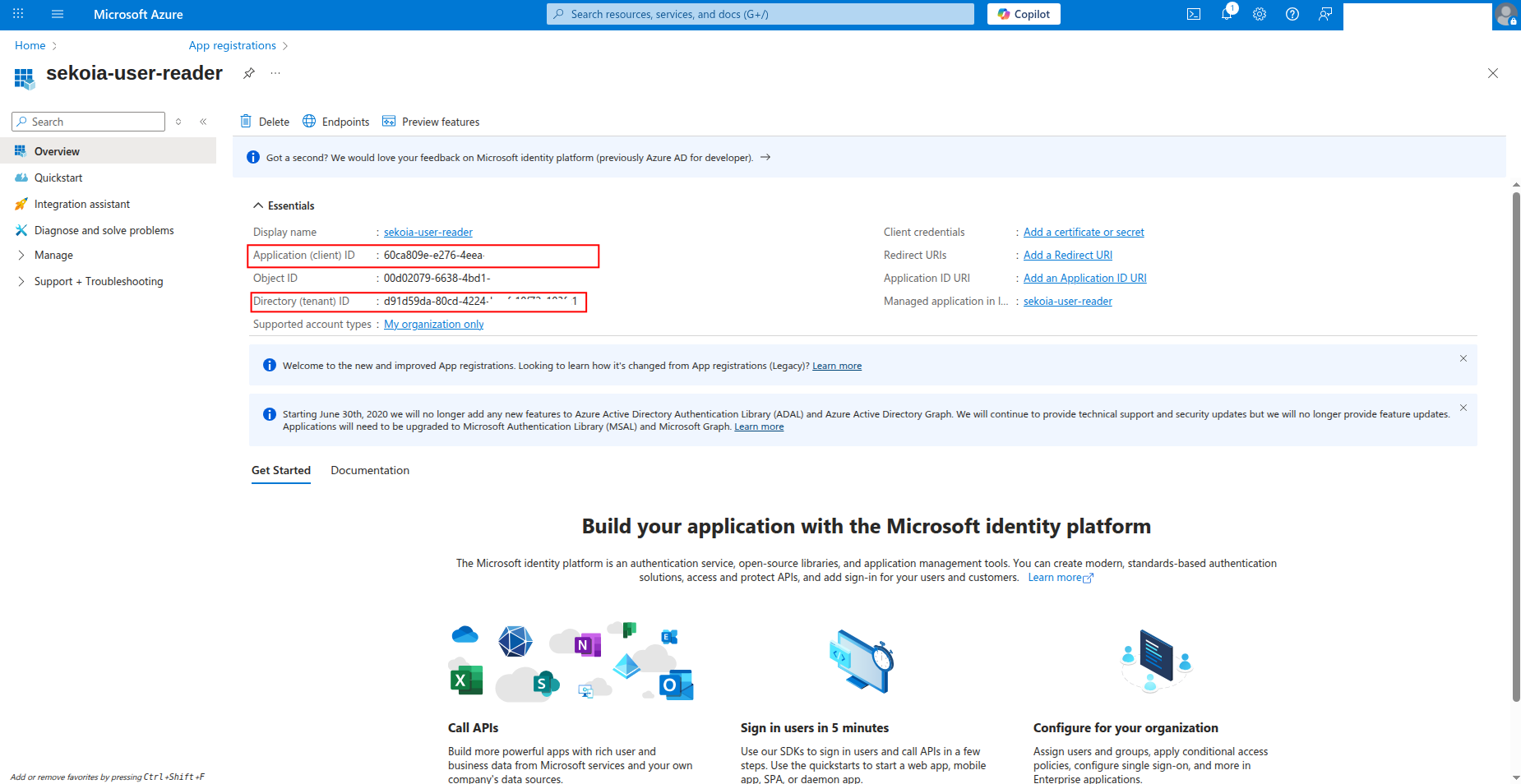Open the Cloud Shell terminal icon
Viewport: 1521px width, 784px height.
pyautogui.click(x=1194, y=14)
